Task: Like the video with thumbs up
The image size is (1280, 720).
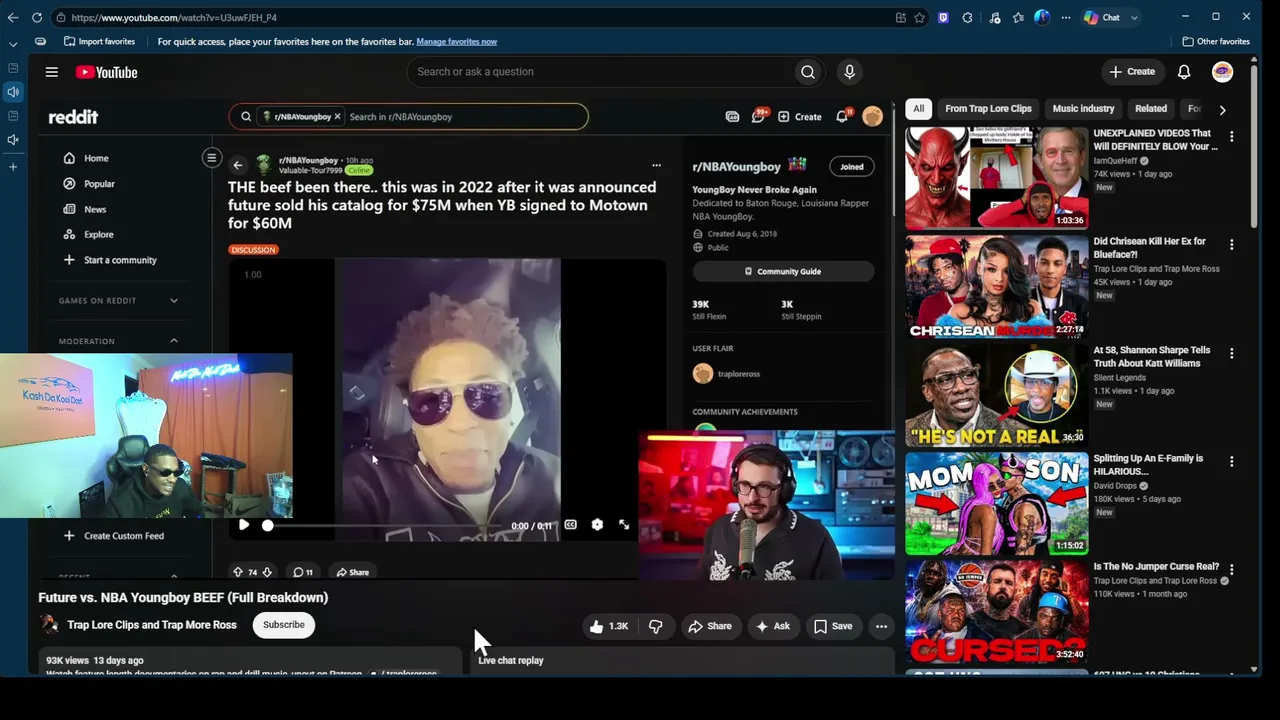Action: coord(608,626)
